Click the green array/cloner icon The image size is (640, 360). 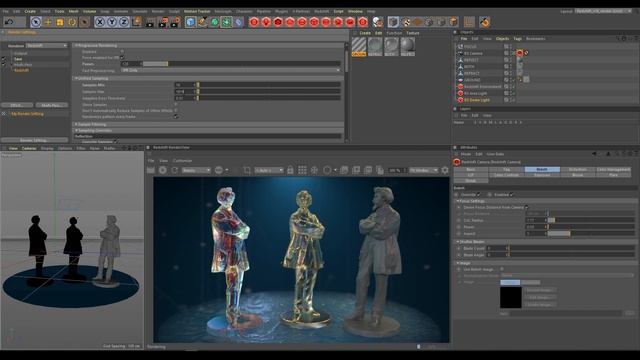coord(227,22)
